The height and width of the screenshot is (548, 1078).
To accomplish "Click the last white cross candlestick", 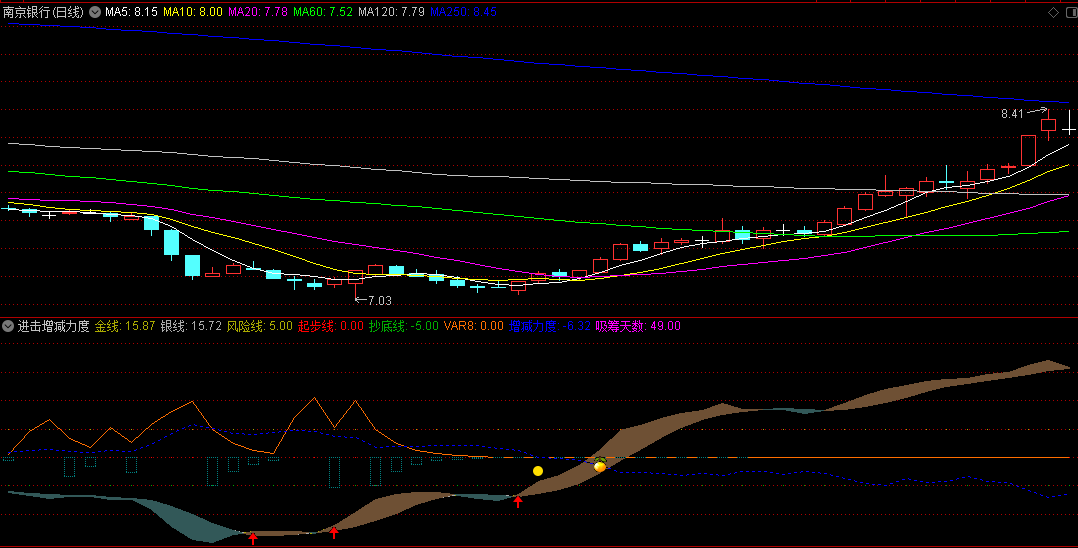I will coord(1069,129).
